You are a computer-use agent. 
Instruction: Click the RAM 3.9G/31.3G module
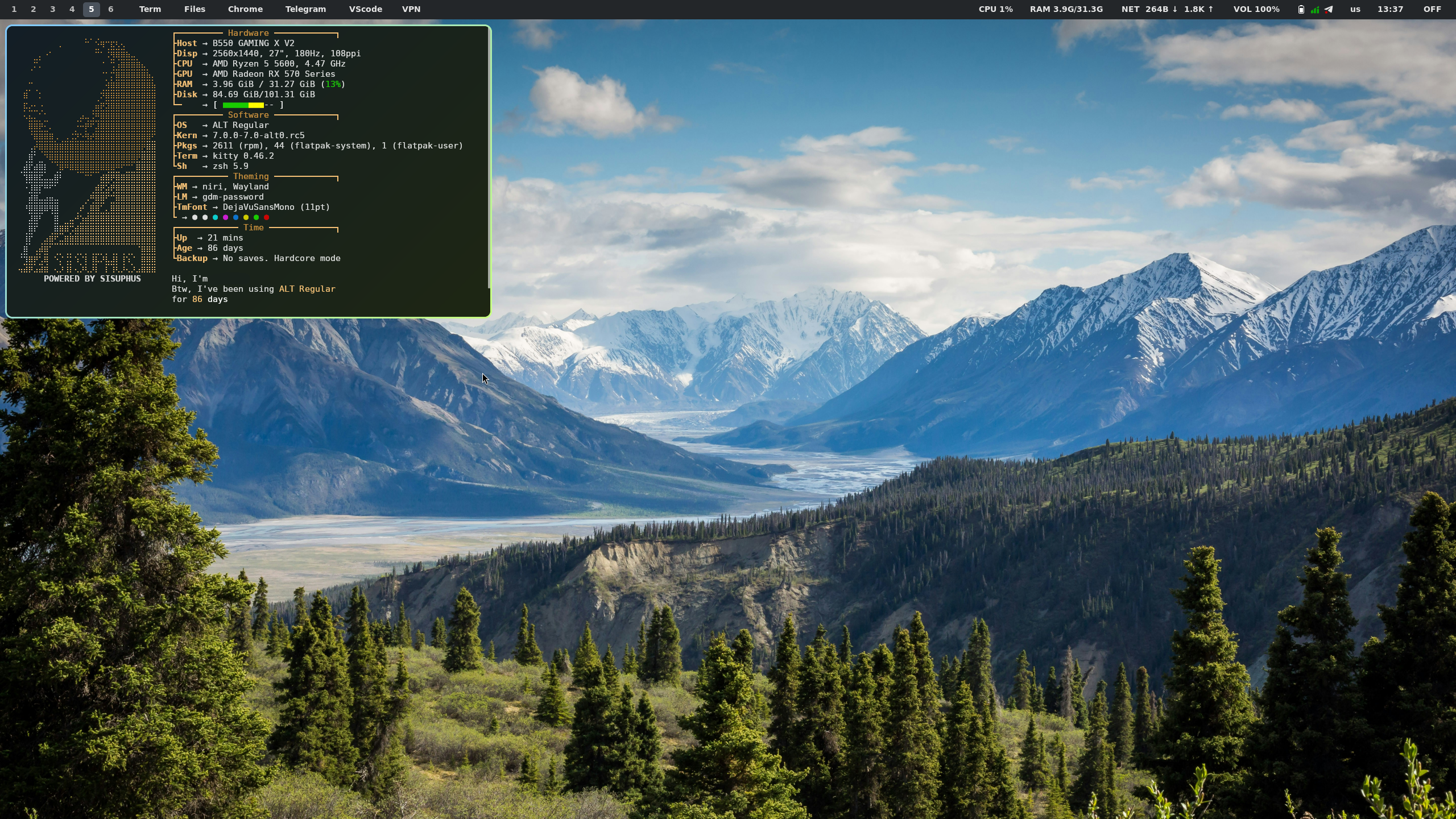1066,9
